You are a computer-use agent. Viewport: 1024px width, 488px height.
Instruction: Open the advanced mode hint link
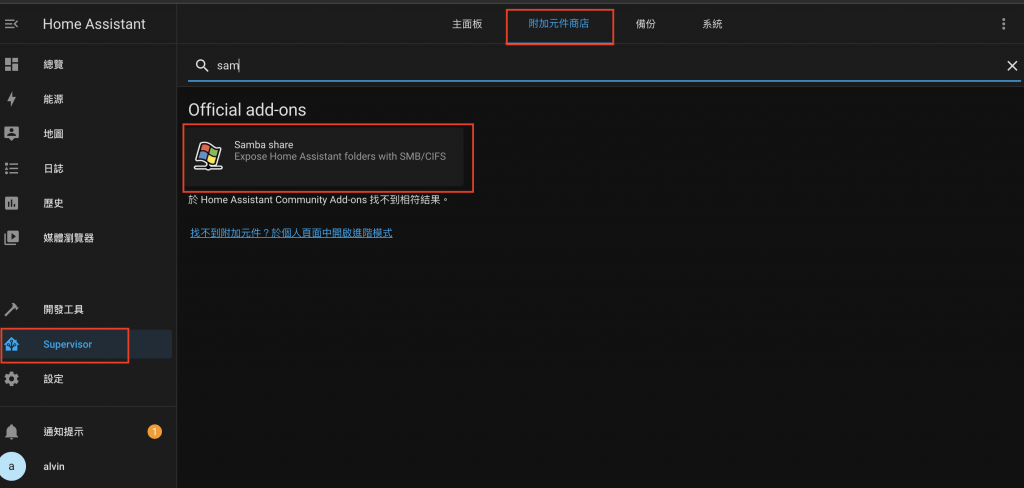click(x=291, y=233)
